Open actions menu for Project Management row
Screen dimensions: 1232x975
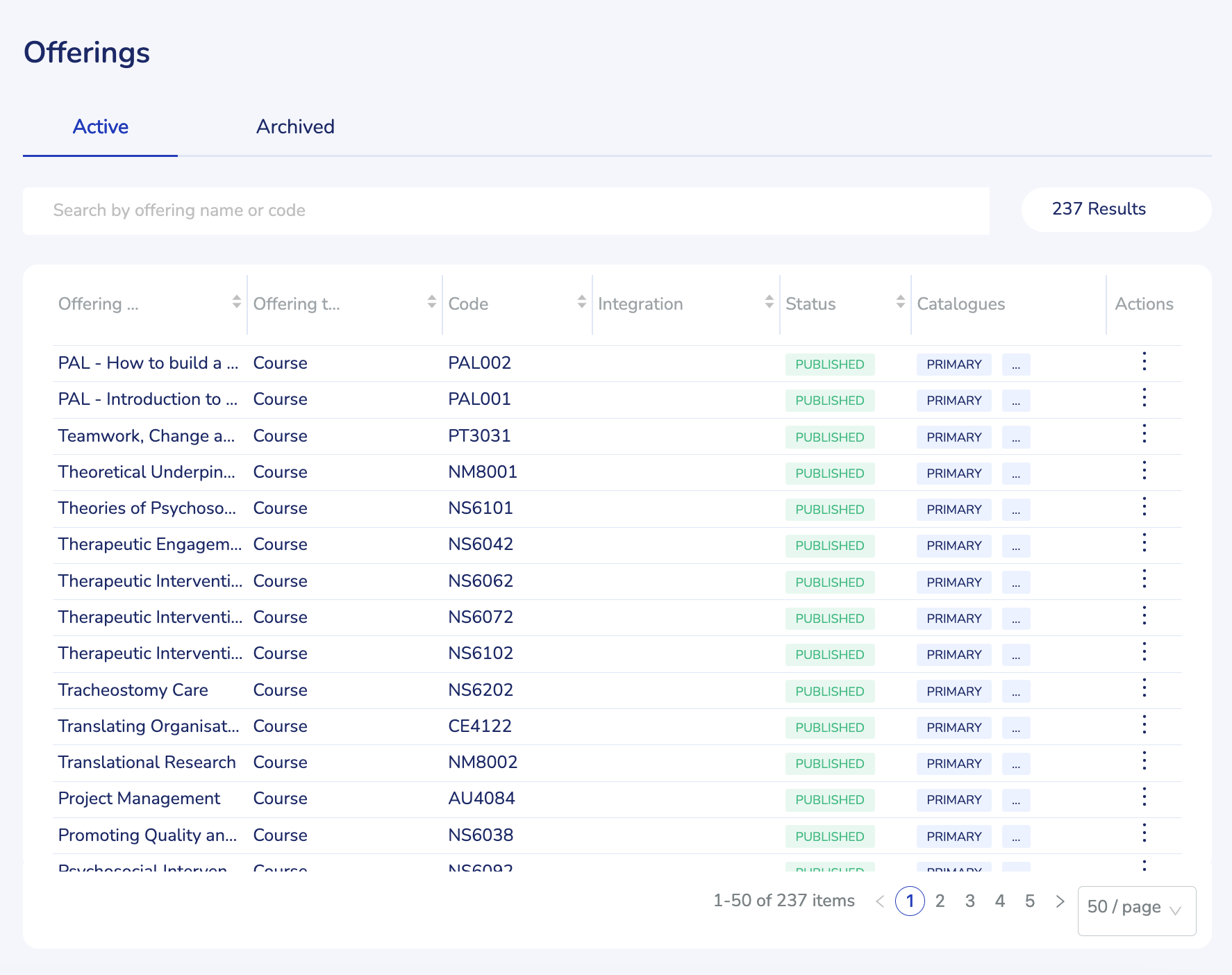pyautogui.click(x=1144, y=797)
